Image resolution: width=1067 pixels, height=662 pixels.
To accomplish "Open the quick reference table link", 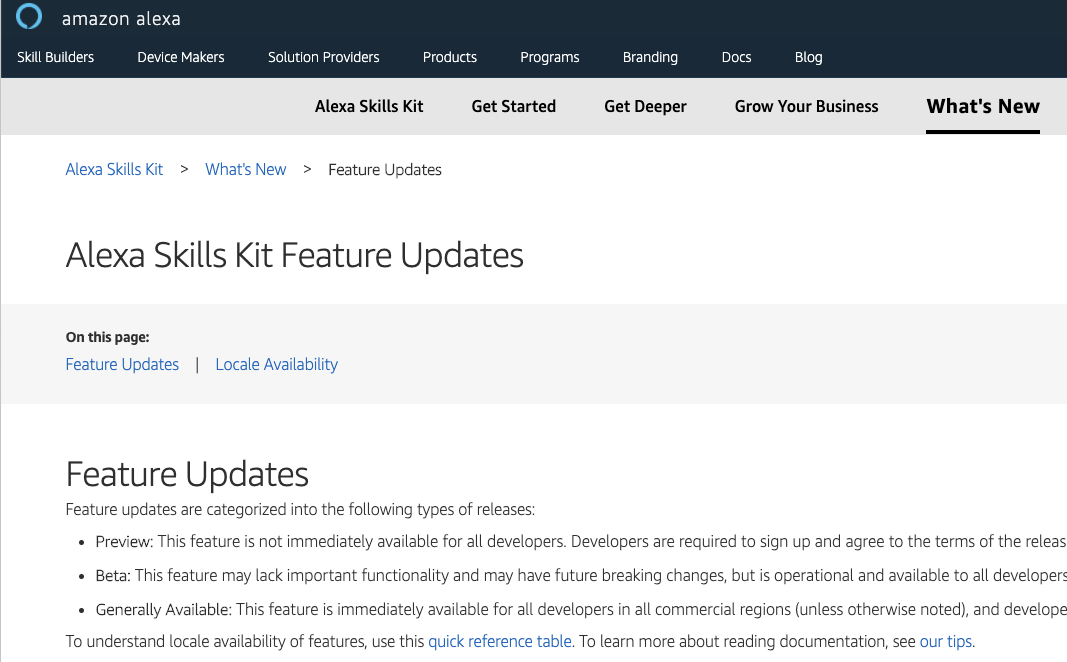I will click(499, 642).
